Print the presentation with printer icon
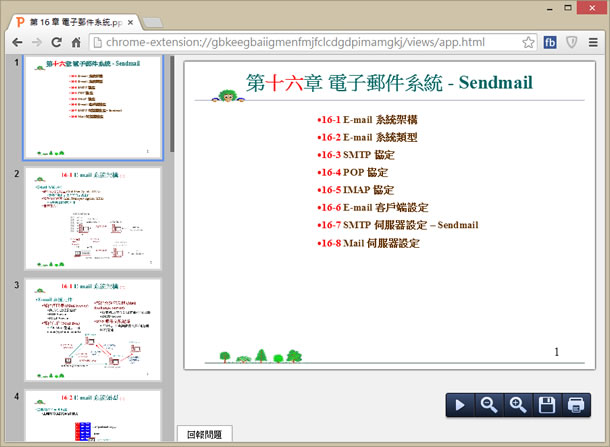This screenshot has width=610, height=447. (x=576, y=405)
